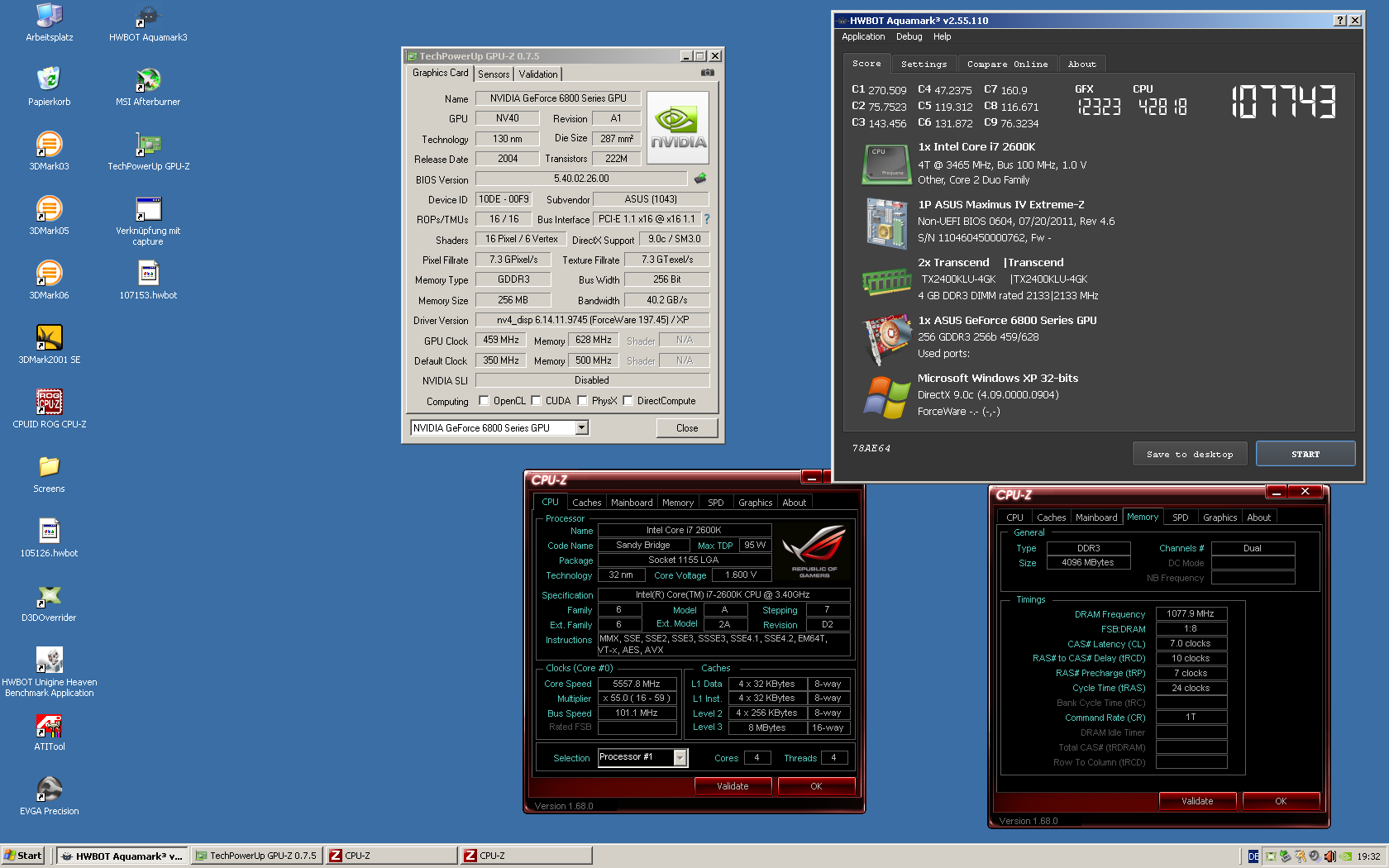Click the Core Speed 5557.8 MHz value
Screen dimensions: 1389x868
coord(637,684)
